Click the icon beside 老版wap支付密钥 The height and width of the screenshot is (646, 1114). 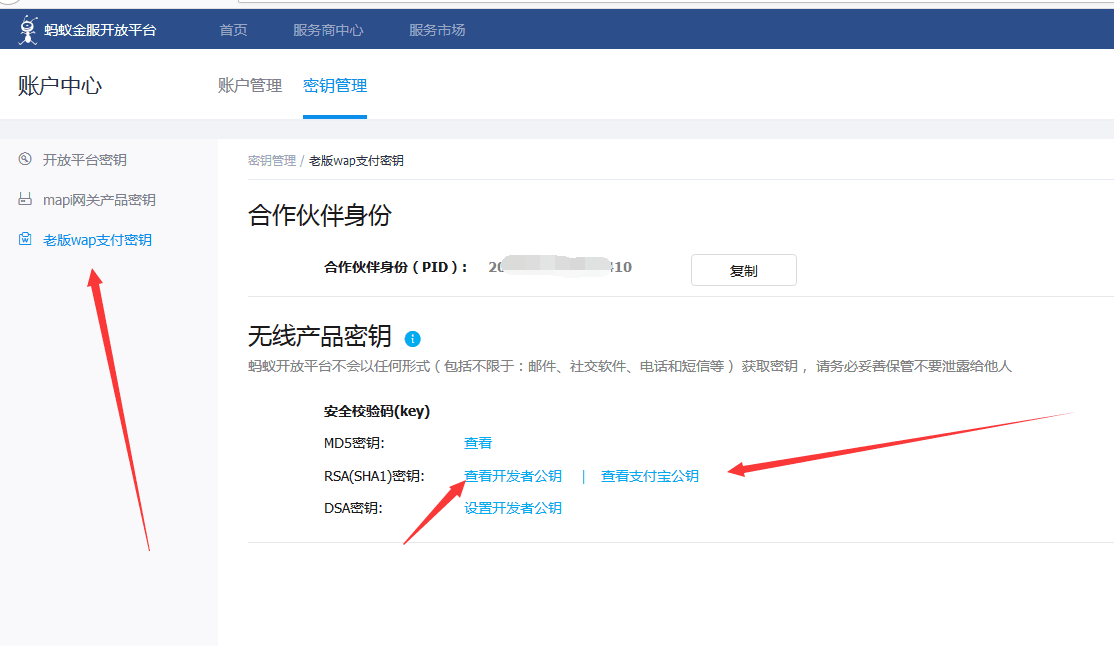(25, 240)
